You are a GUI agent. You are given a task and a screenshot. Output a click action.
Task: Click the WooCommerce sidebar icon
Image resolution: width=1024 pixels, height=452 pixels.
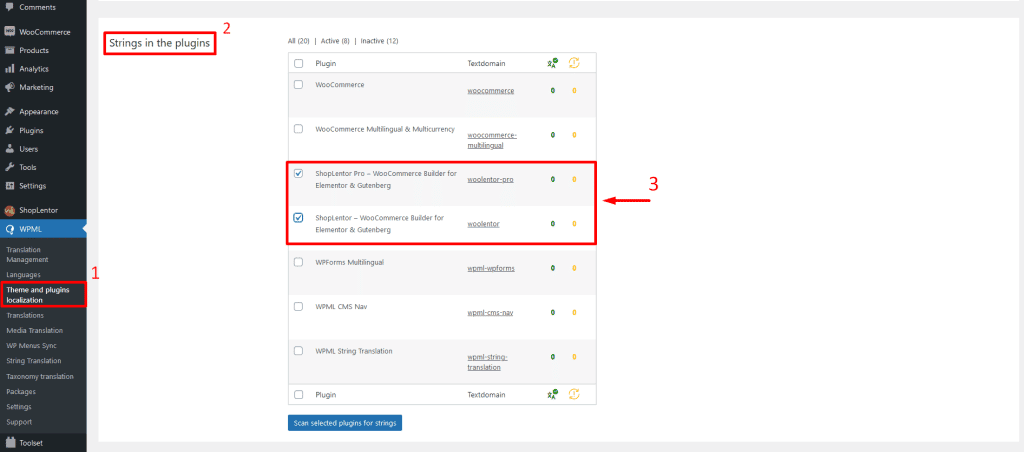9,31
